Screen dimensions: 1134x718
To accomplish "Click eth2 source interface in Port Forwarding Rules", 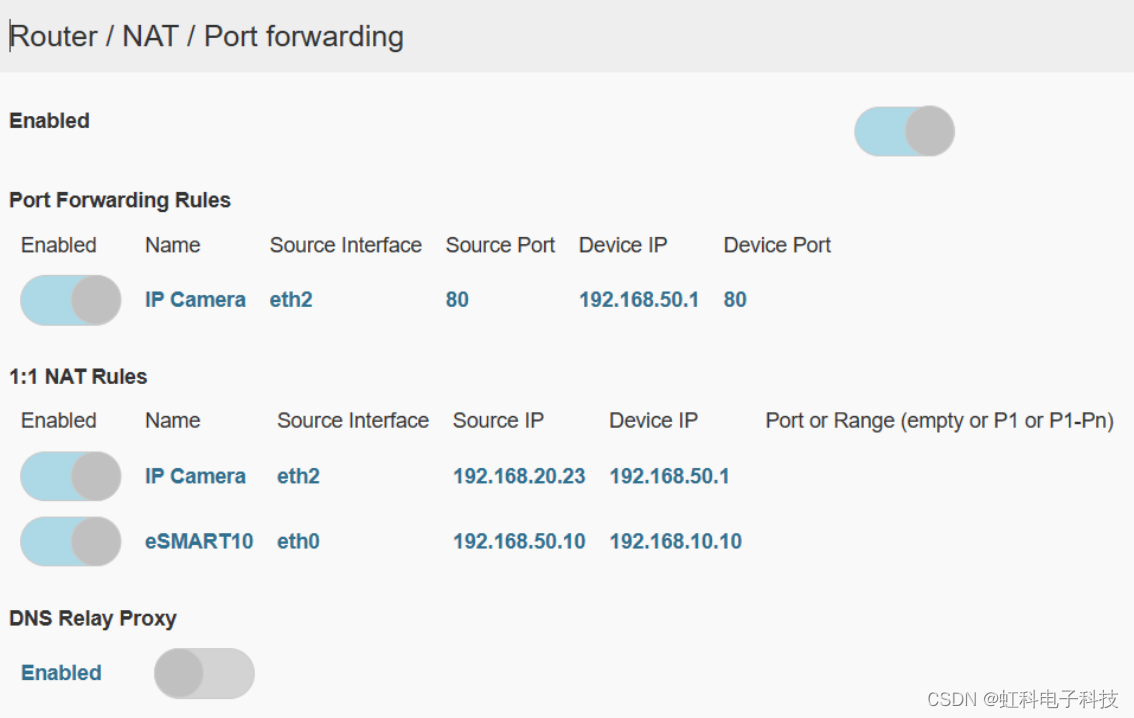I will click(291, 299).
